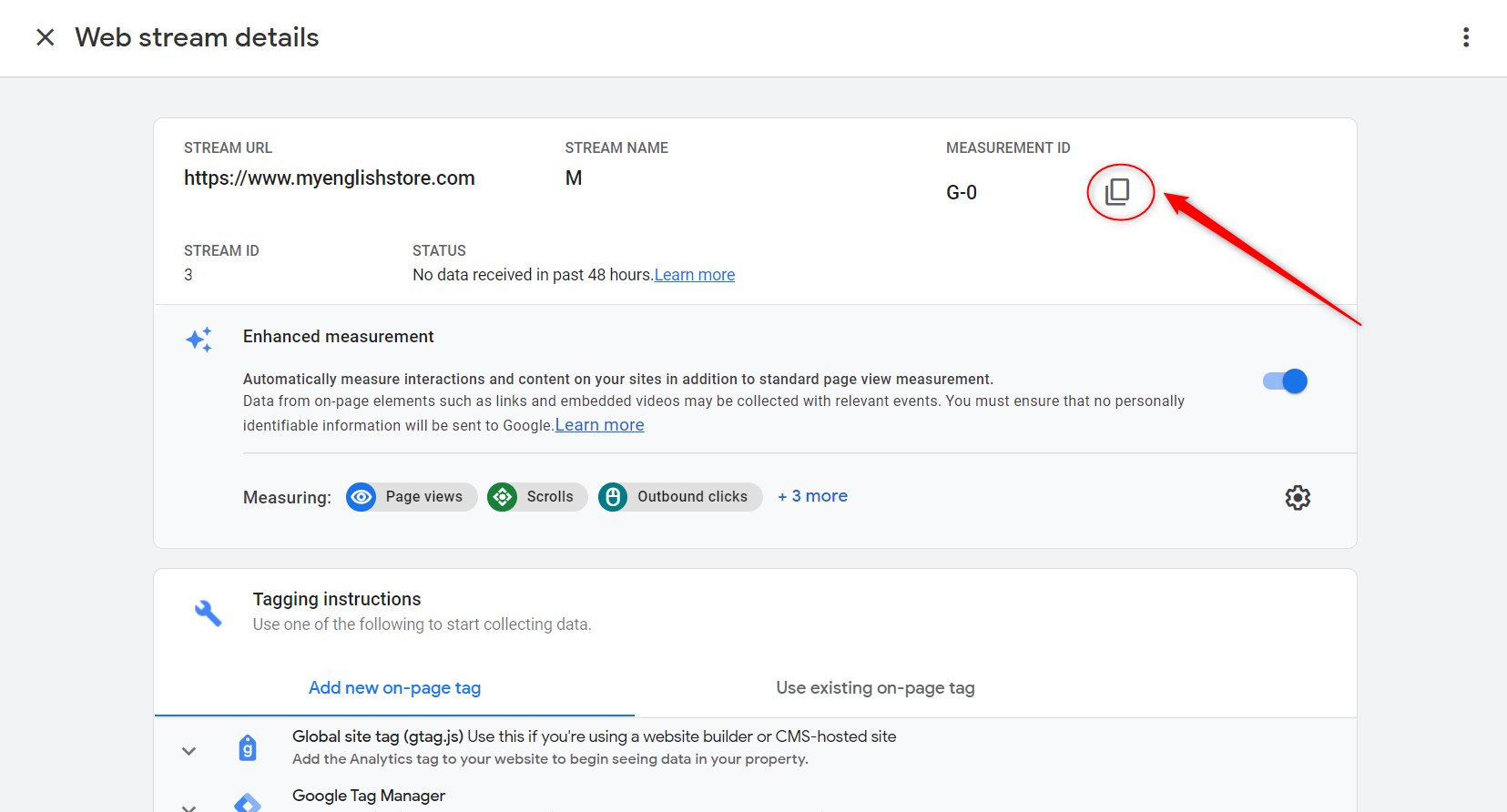Click the Page views eye icon
Viewport: 1507px width, 812px height.
click(361, 497)
